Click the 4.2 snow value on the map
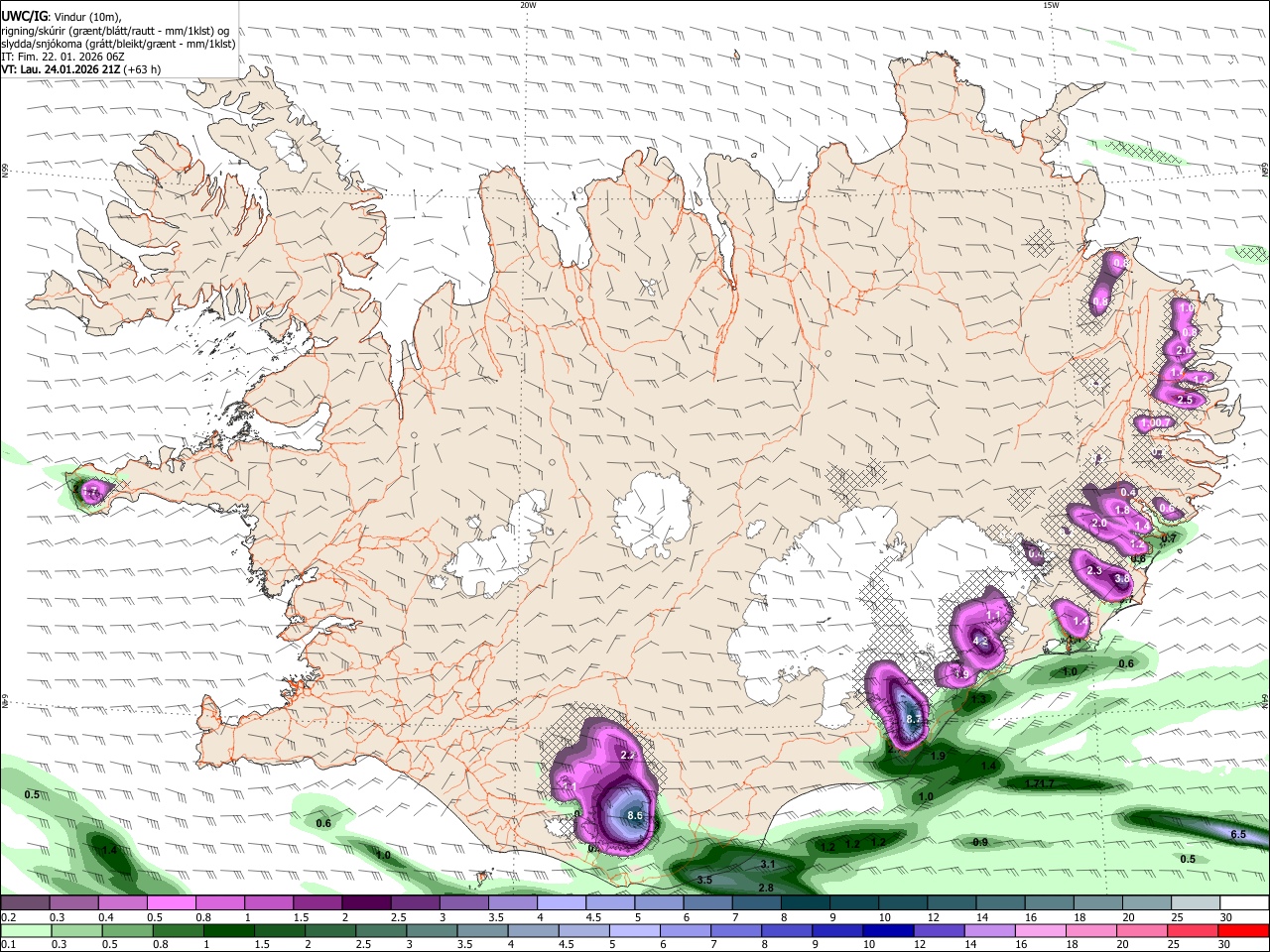The height and width of the screenshot is (952, 1270). (x=981, y=641)
